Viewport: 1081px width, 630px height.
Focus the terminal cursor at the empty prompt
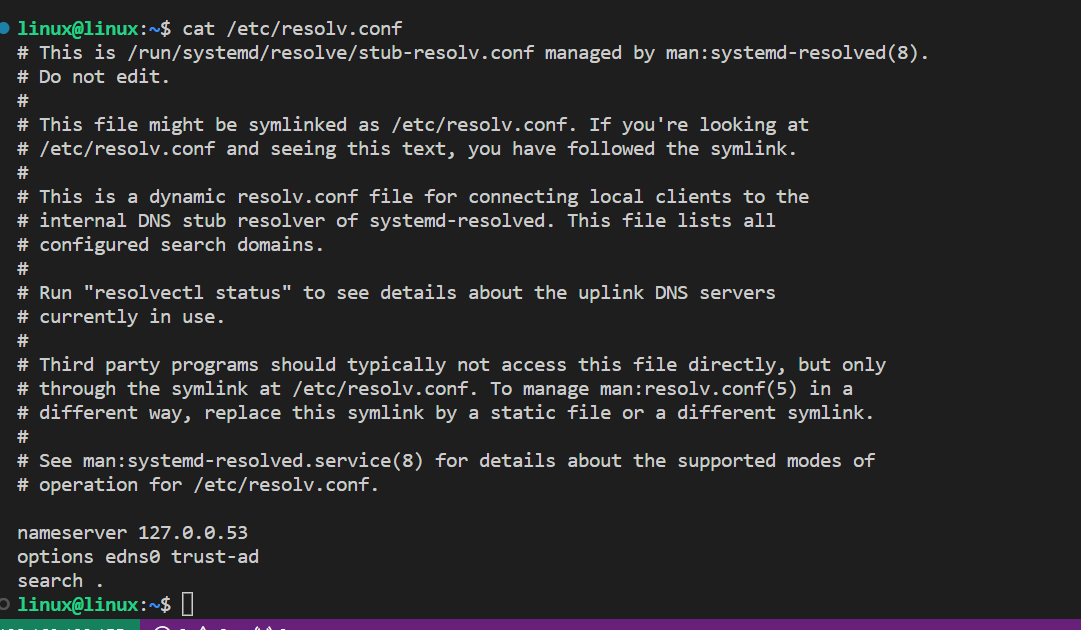point(187,604)
